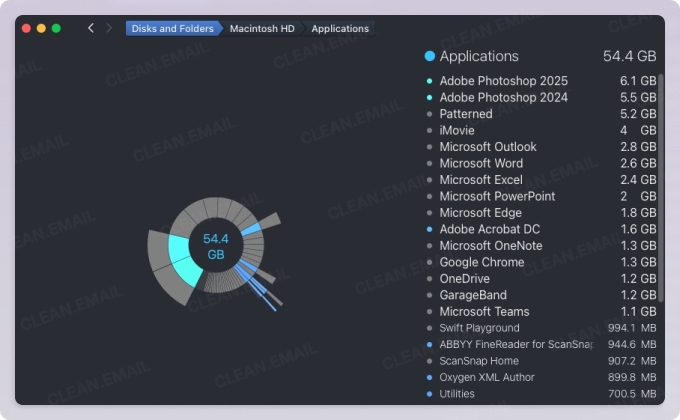The height and width of the screenshot is (420, 680).
Task: Click the Applications header blue dot
Action: (x=429, y=56)
